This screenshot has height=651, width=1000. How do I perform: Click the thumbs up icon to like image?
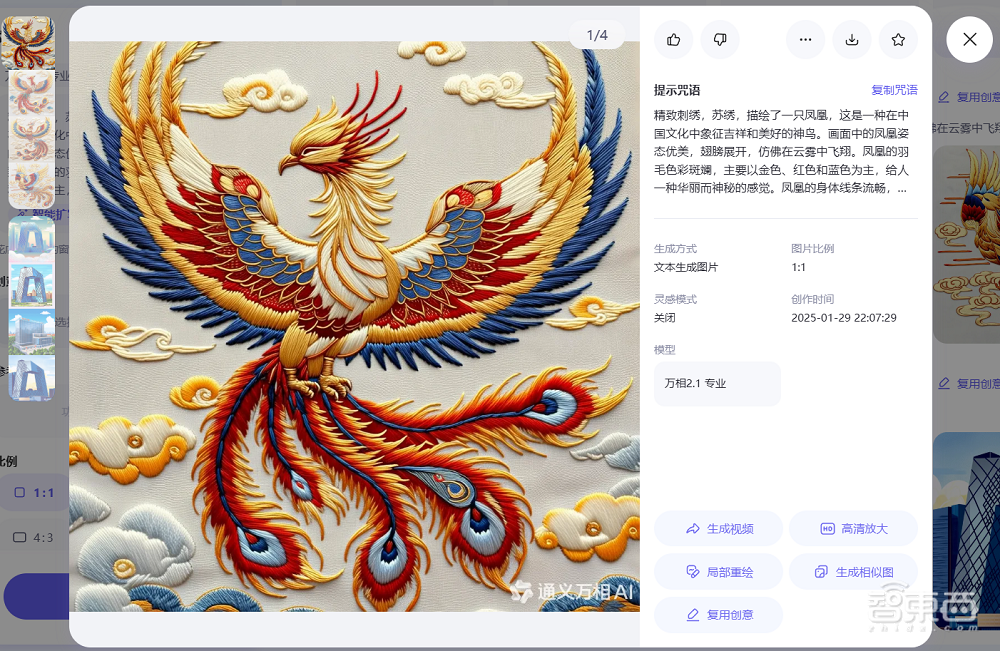click(x=673, y=40)
